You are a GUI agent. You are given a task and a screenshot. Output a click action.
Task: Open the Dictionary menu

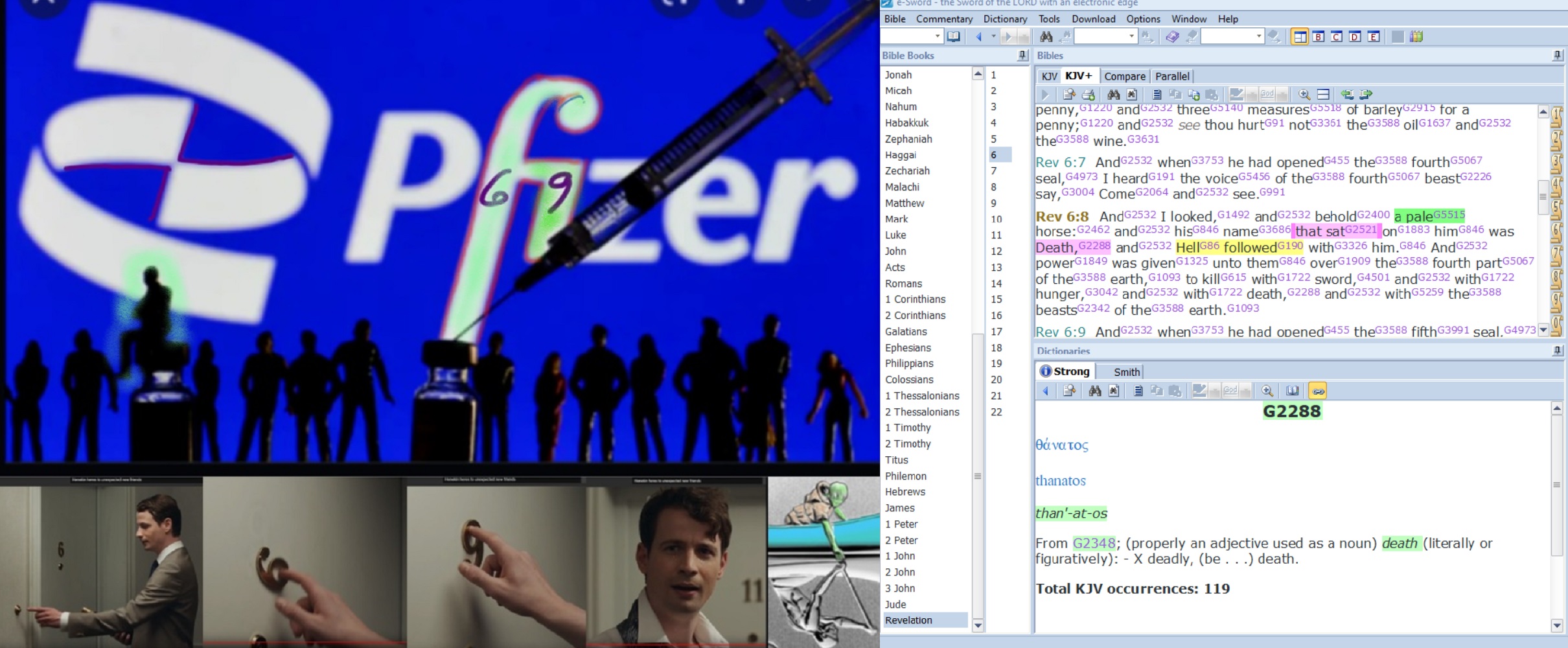1005,19
